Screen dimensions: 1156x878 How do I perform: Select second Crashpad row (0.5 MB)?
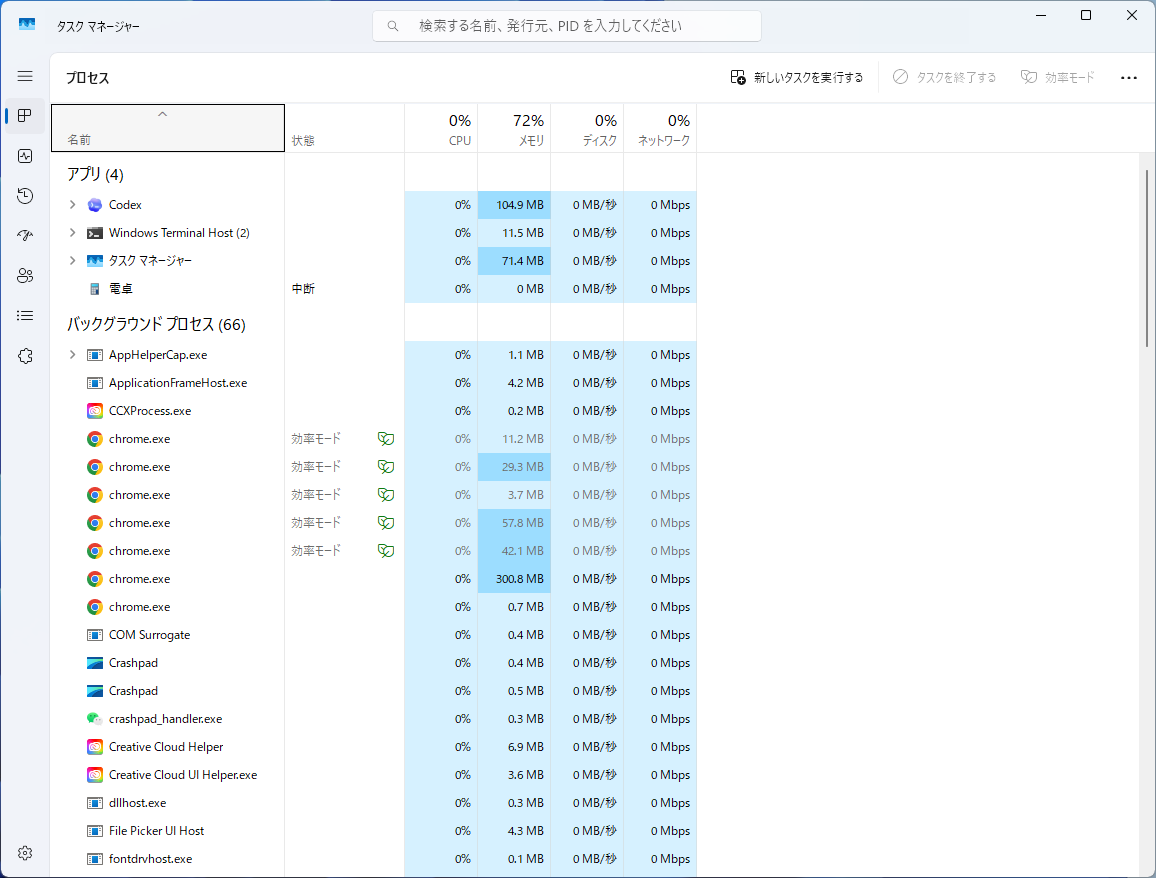374,691
